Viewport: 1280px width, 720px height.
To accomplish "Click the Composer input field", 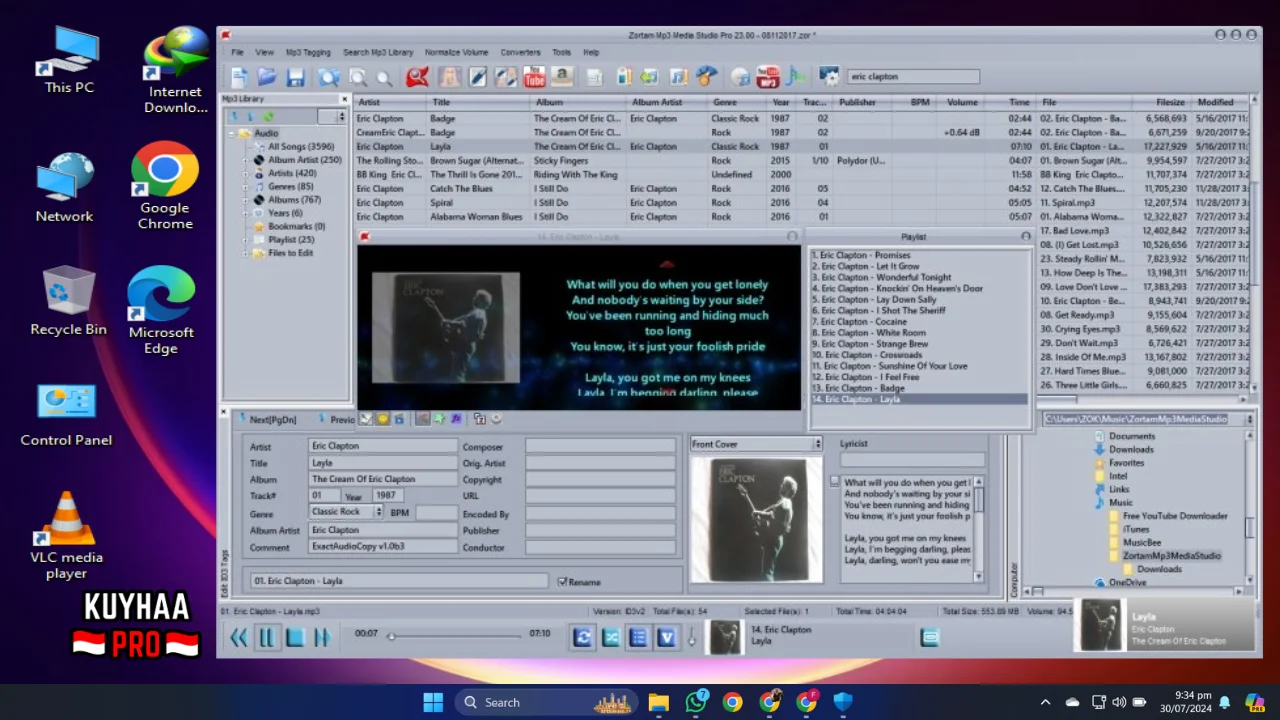I will pos(601,447).
